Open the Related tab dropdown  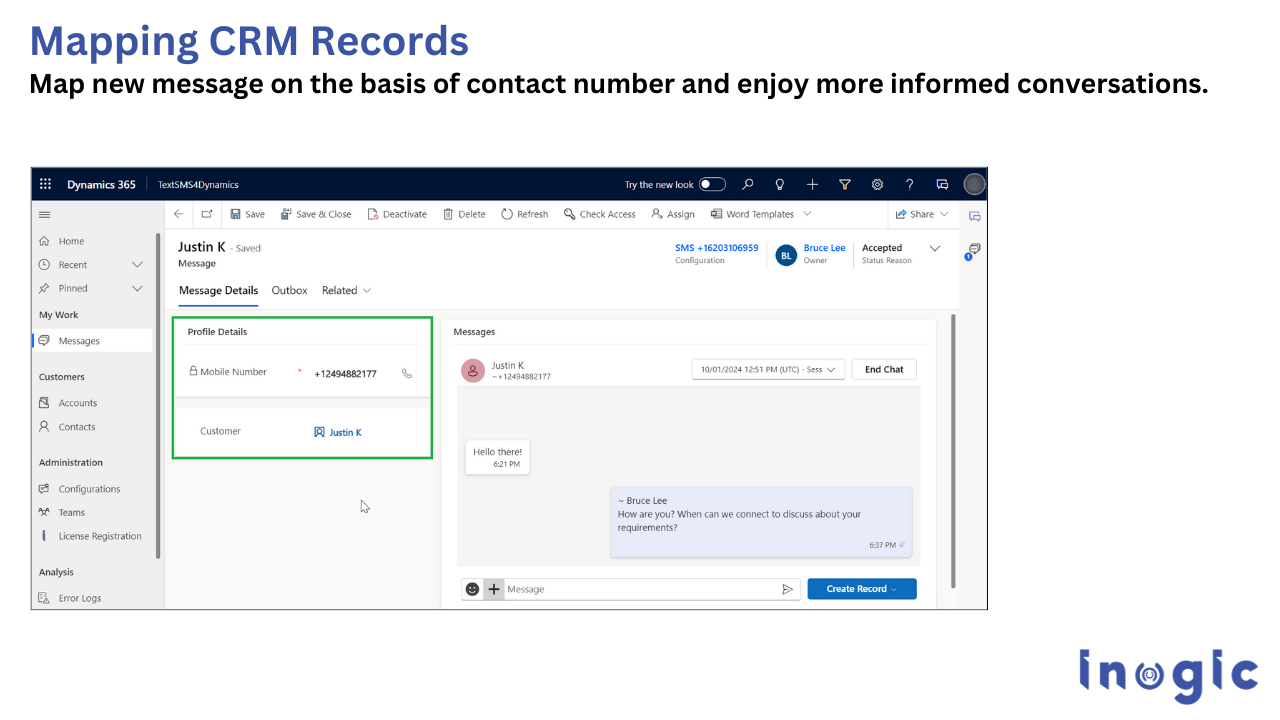point(346,291)
